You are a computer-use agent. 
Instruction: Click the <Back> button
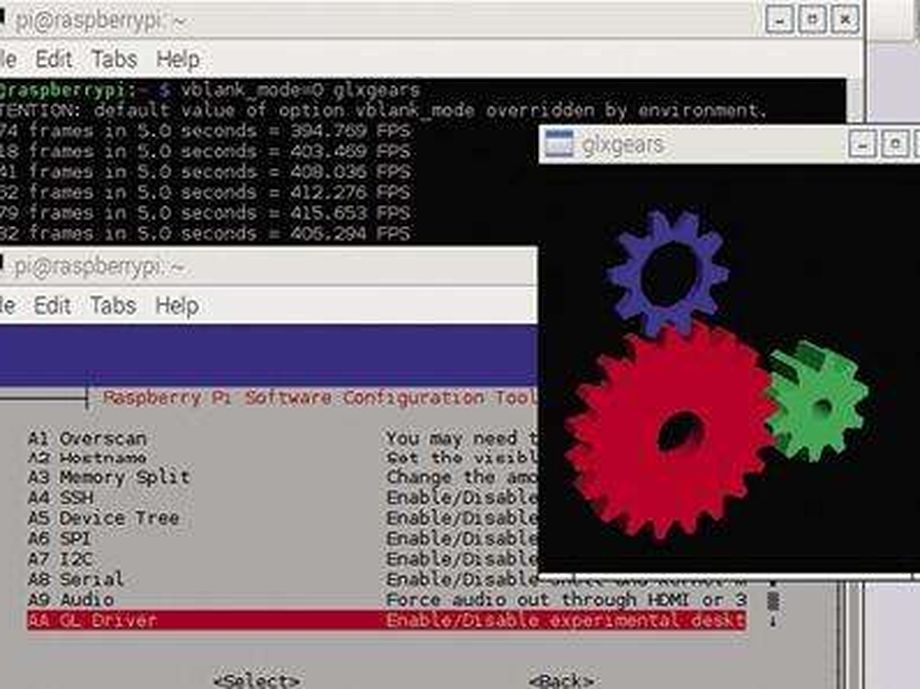(561, 681)
